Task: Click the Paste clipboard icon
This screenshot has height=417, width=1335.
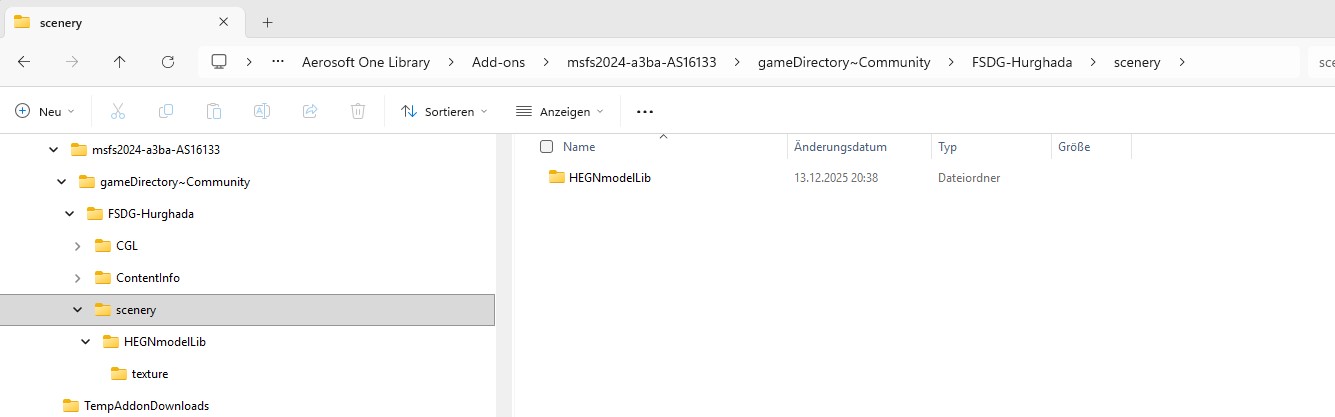Action: (x=214, y=112)
